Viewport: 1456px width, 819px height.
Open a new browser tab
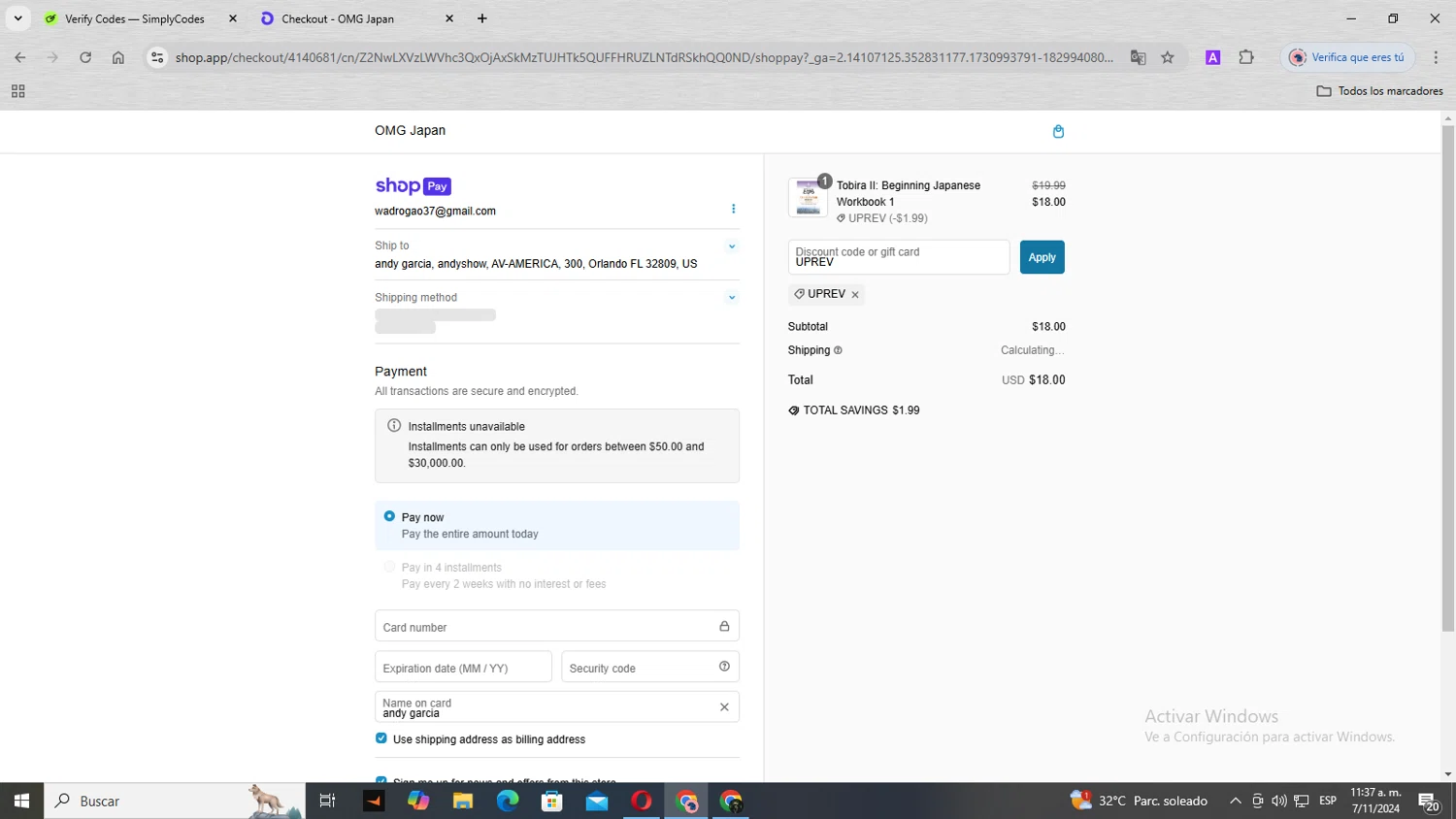(x=482, y=18)
